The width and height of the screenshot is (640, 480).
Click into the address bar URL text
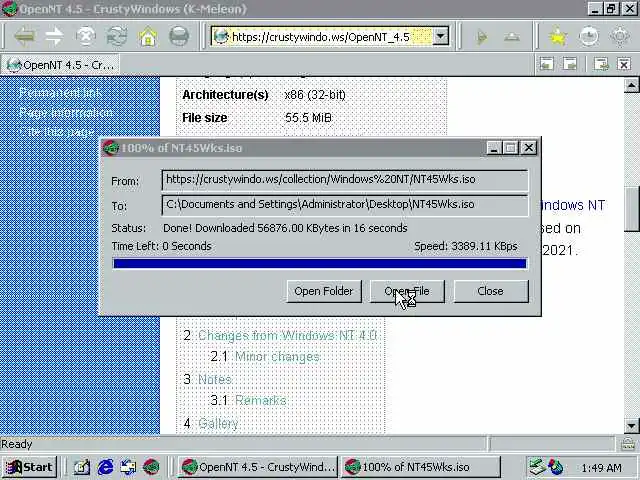(x=320, y=37)
